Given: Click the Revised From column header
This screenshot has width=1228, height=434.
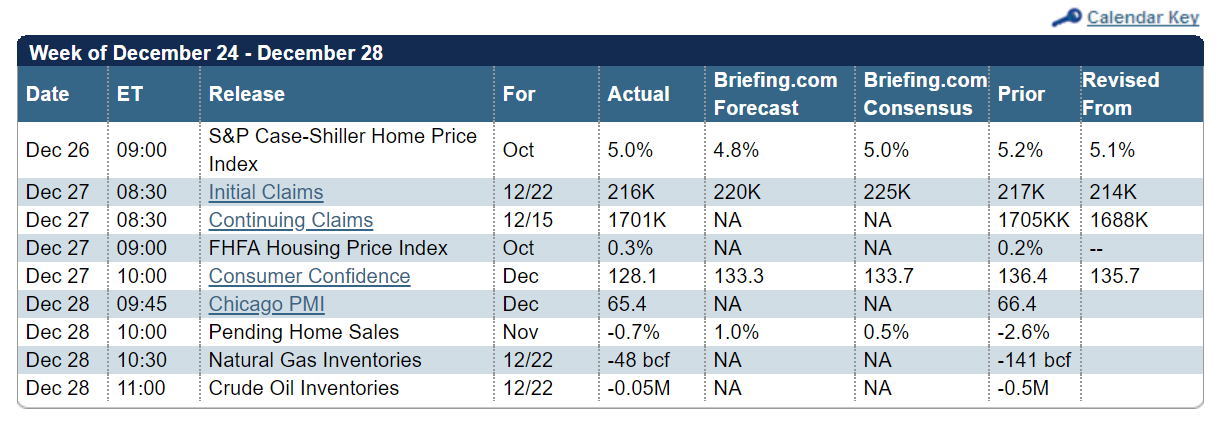Looking at the screenshot, I should [x=1120, y=94].
